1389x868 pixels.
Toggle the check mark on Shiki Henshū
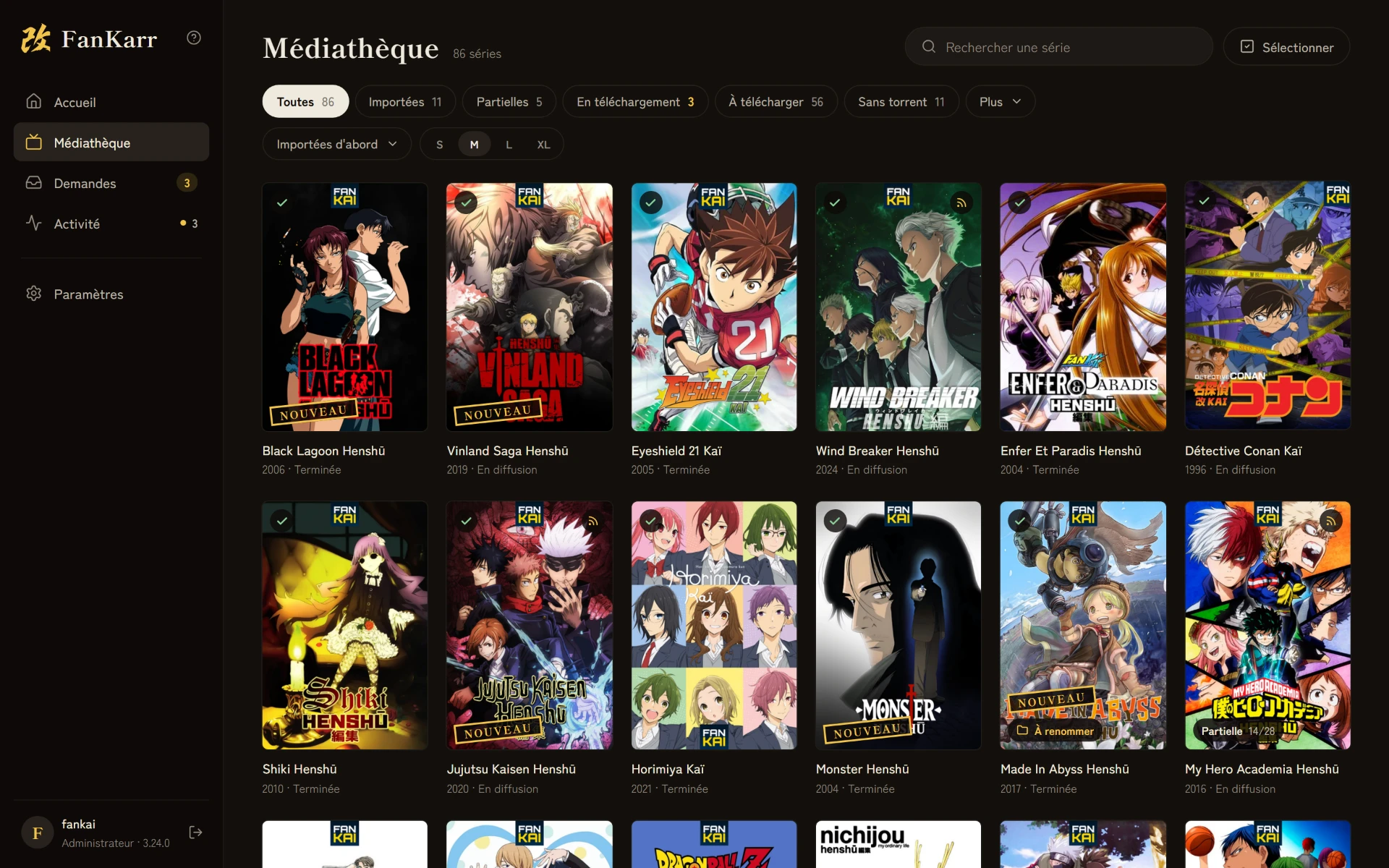point(282,522)
